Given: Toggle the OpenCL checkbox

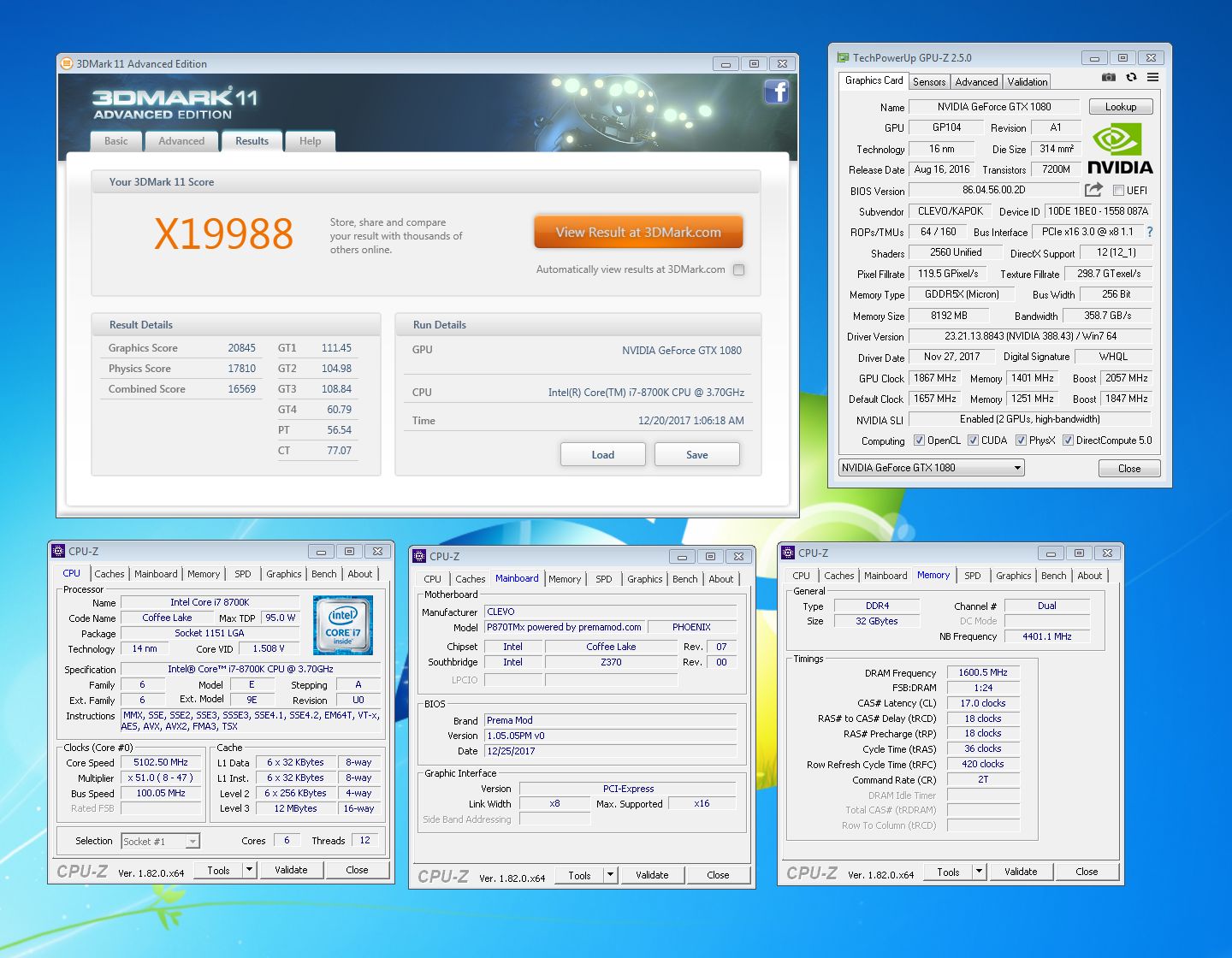Looking at the screenshot, I should (x=919, y=441).
